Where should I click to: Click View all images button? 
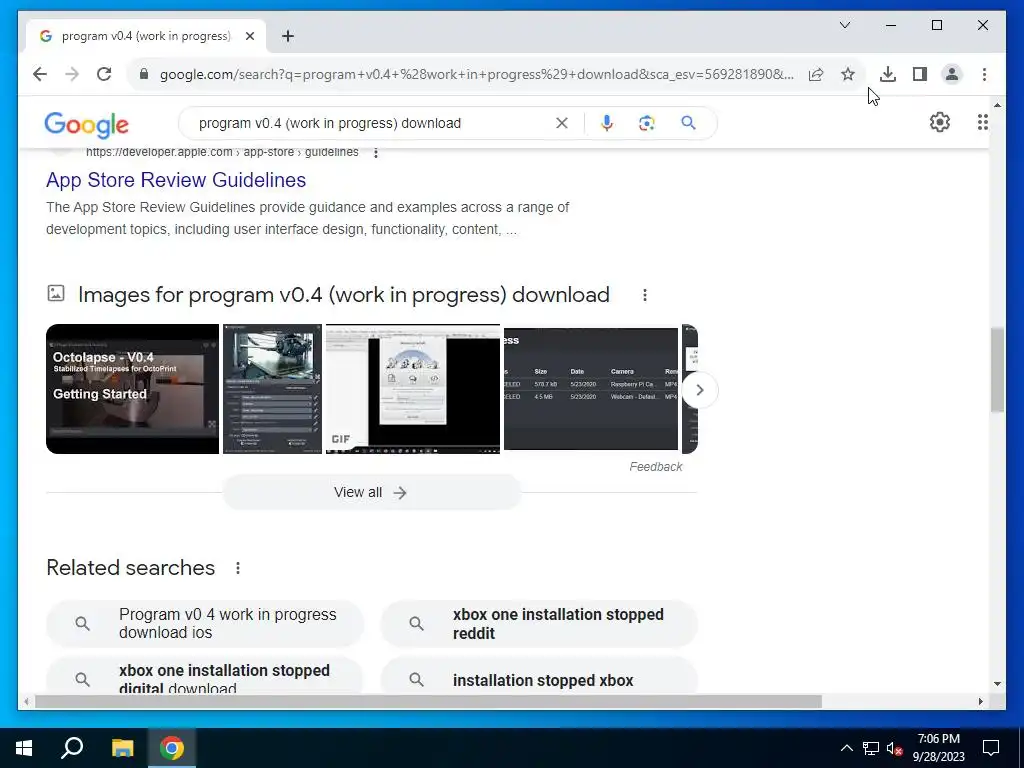[371, 492]
